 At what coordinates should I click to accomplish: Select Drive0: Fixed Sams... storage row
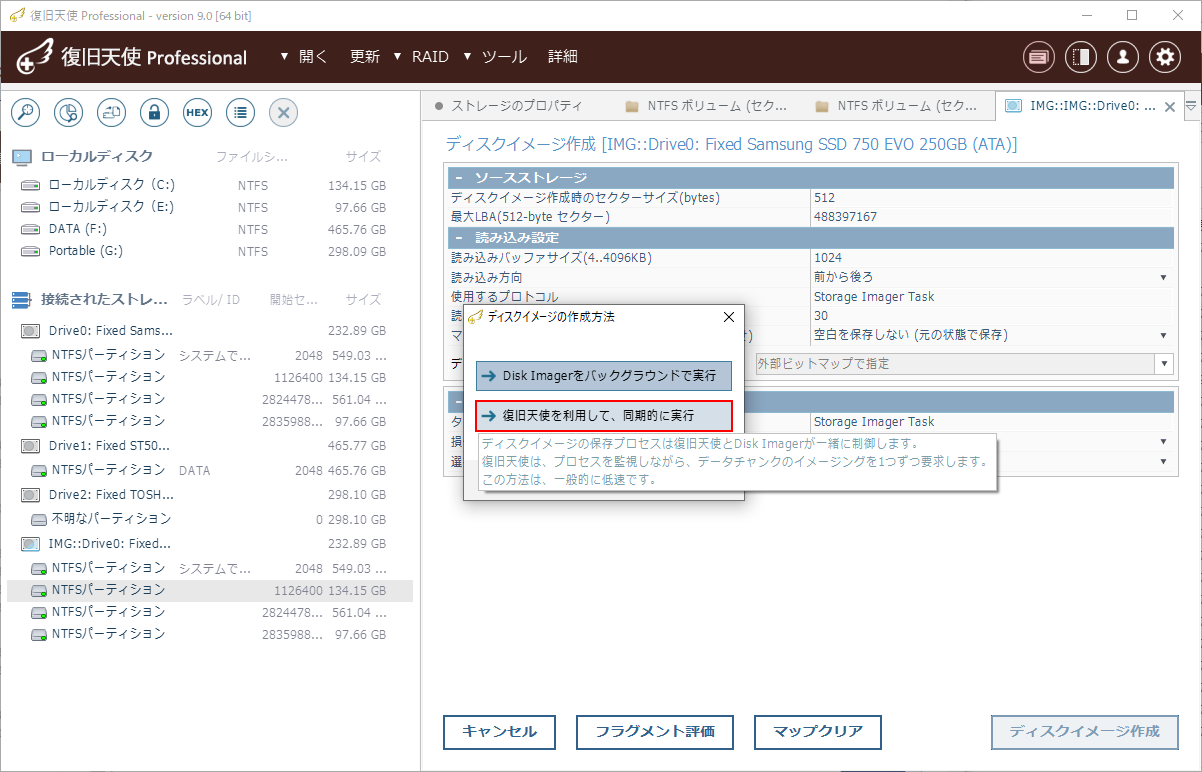point(209,331)
